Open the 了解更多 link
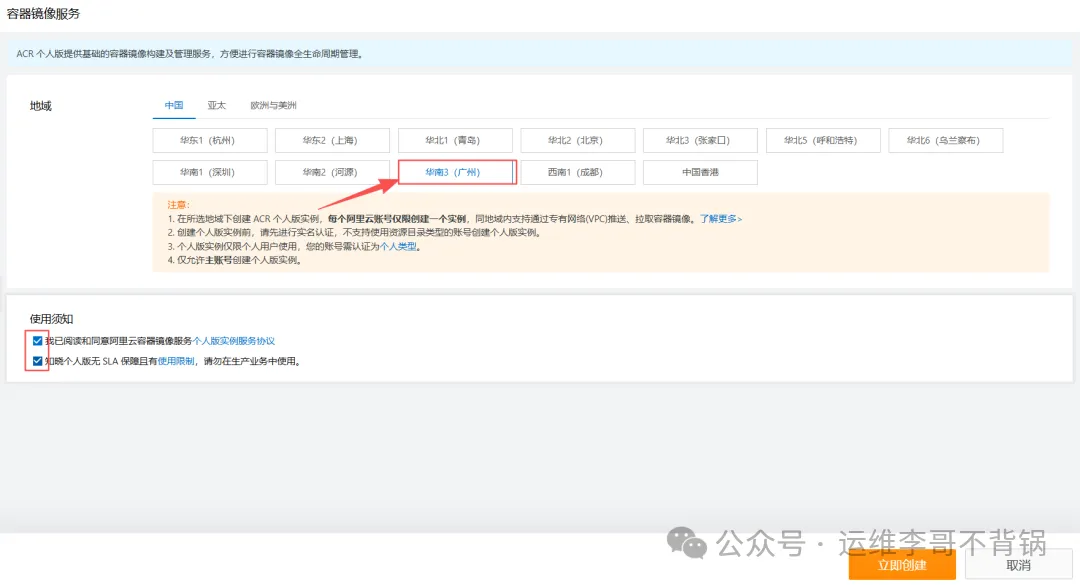Screen dimensions: 1080x586 720,218
